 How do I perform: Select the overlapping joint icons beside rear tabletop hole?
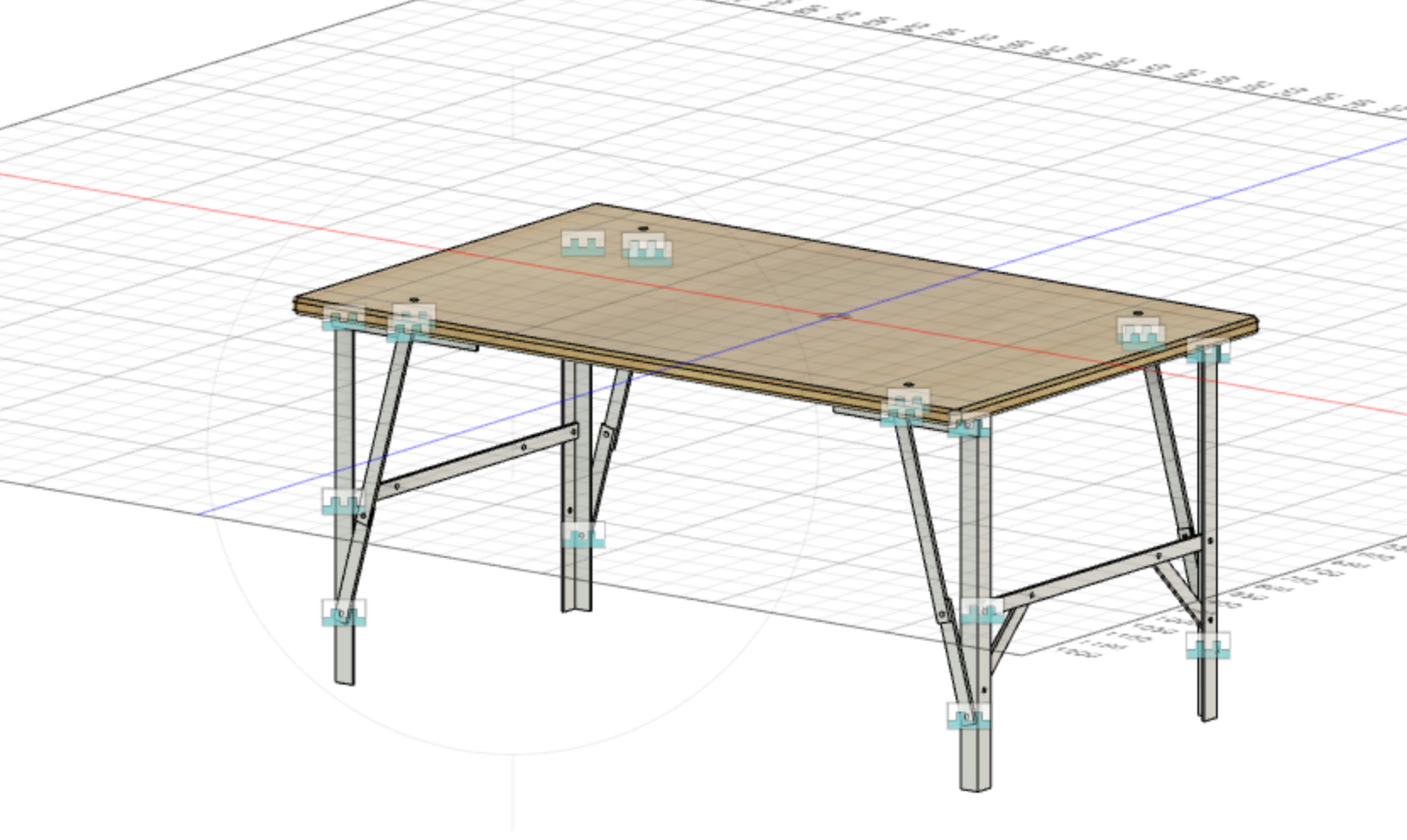click(647, 248)
